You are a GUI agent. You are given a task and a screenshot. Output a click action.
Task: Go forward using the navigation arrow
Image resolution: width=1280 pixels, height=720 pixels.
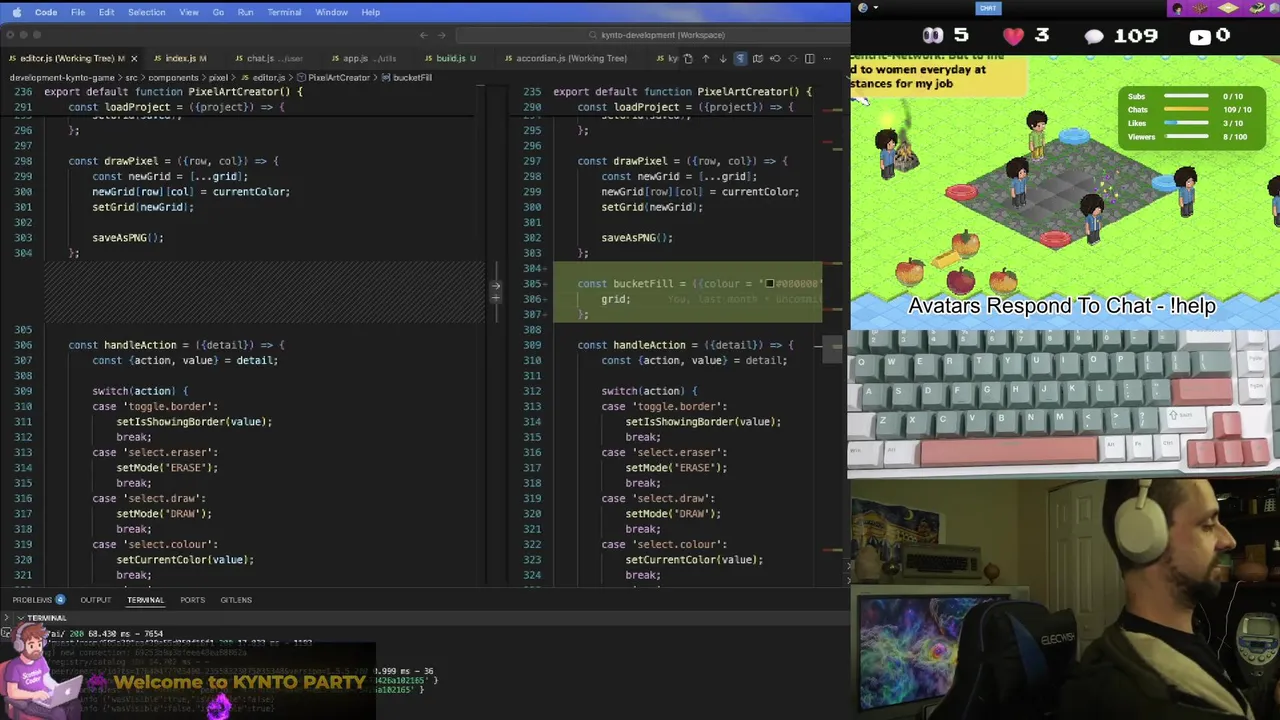pyautogui.click(x=441, y=35)
